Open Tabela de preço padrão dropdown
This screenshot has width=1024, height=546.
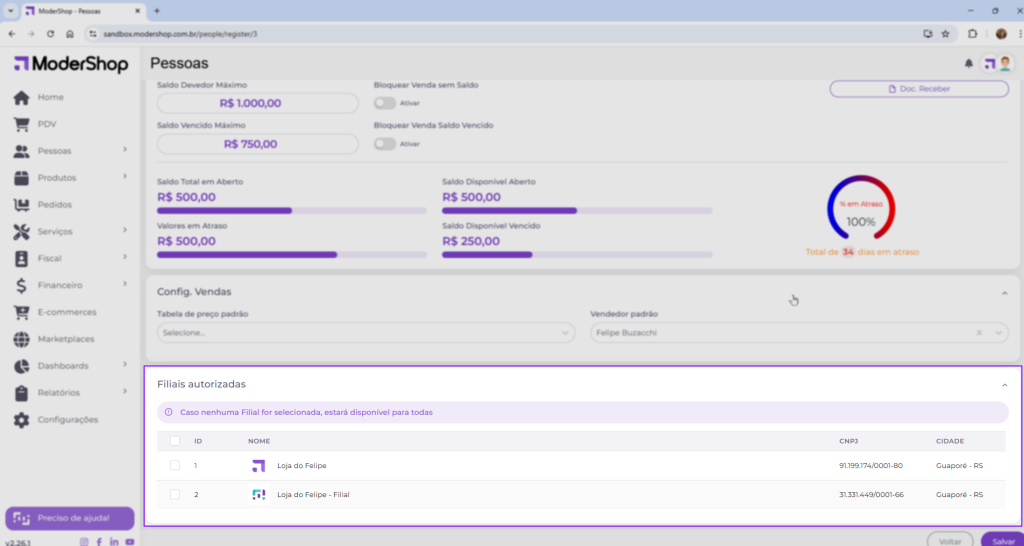(366, 332)
